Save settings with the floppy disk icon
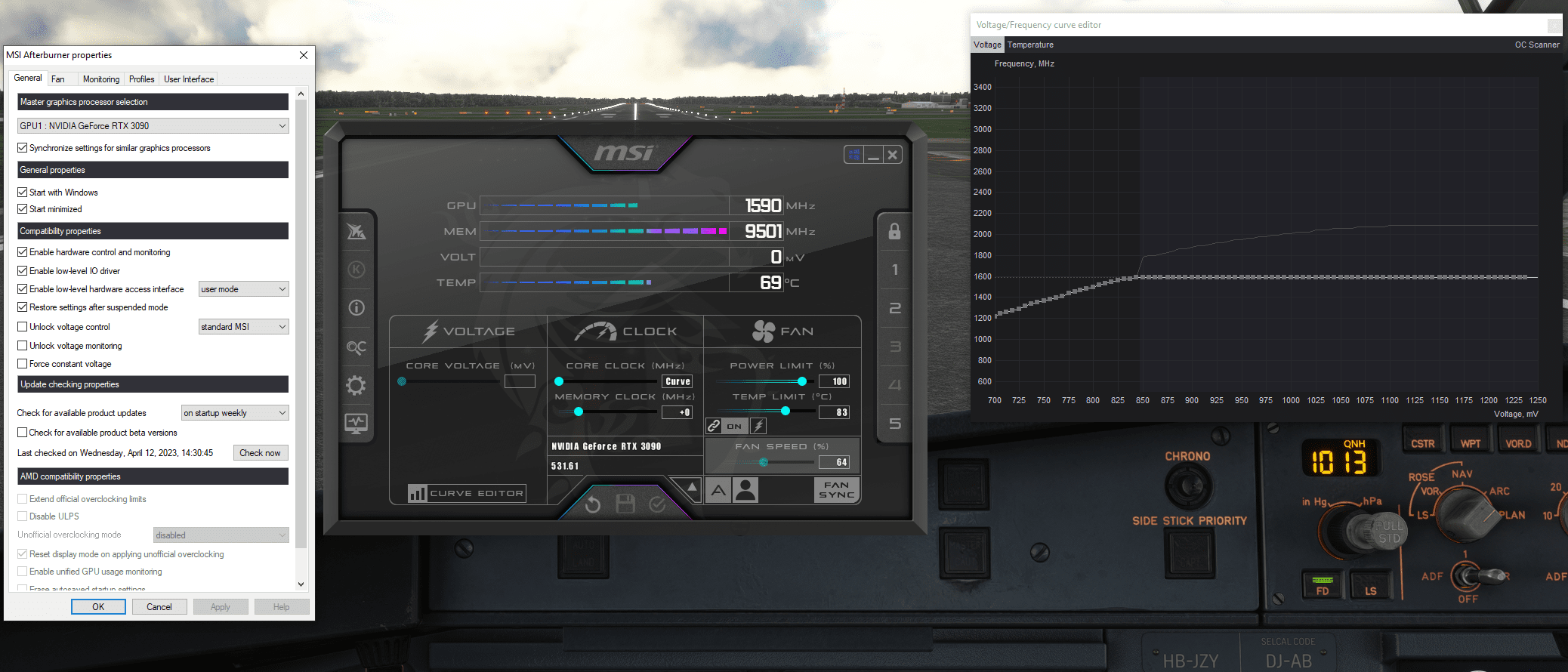The image size is (1568, 672). 625,504
